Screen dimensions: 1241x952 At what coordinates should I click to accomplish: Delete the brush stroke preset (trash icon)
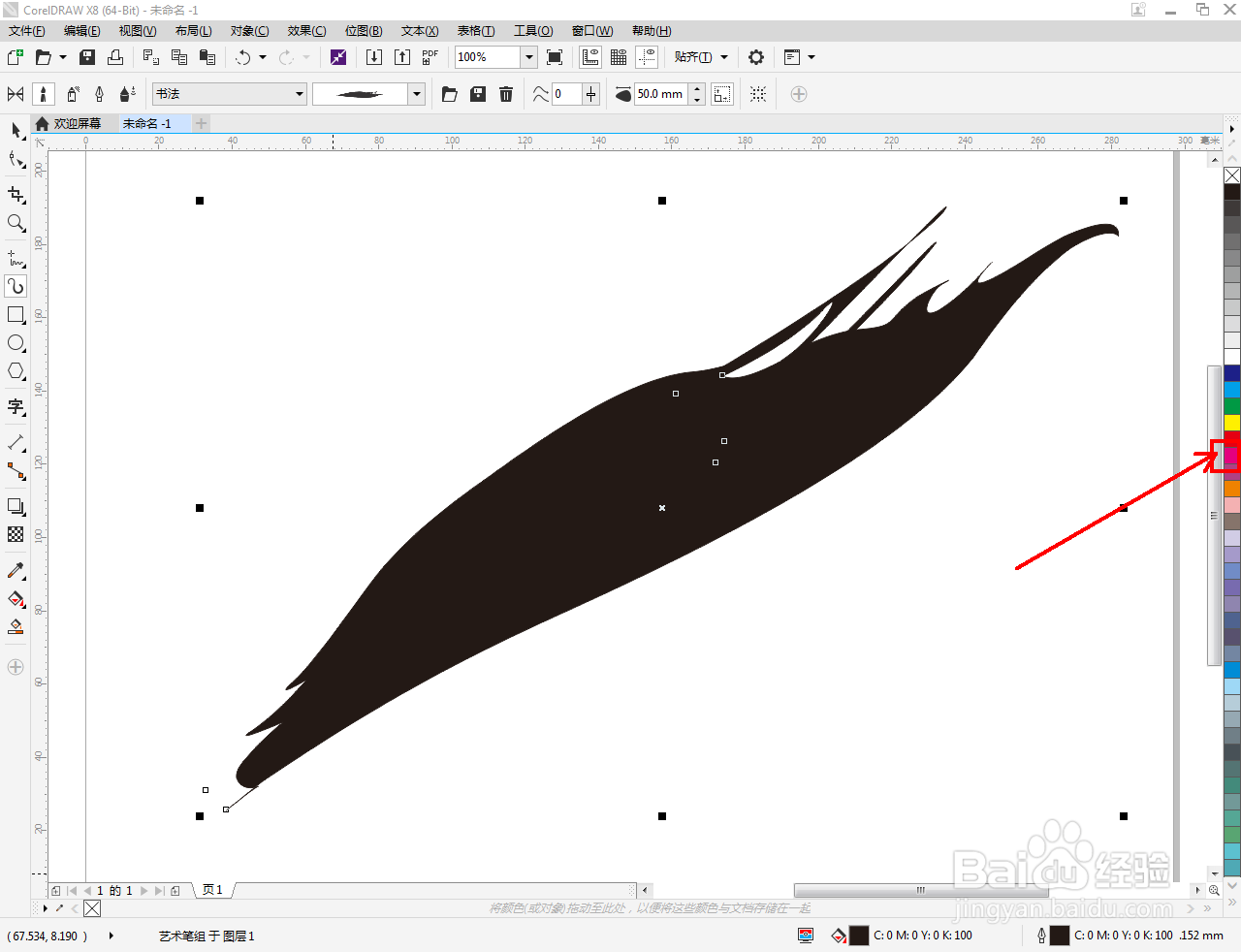coord(506,94)
